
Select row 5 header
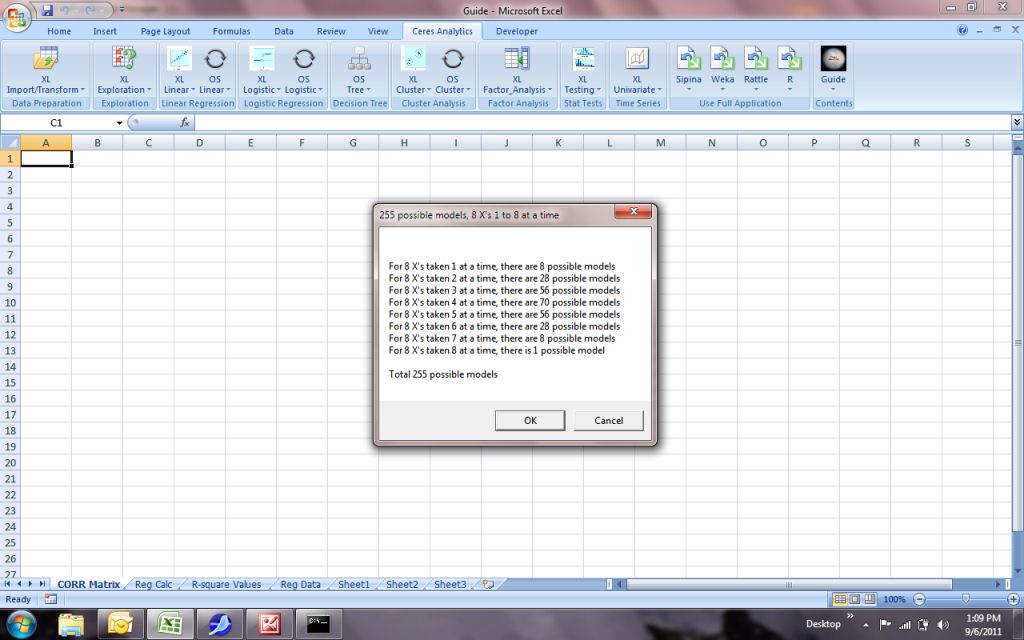(10, 223)
